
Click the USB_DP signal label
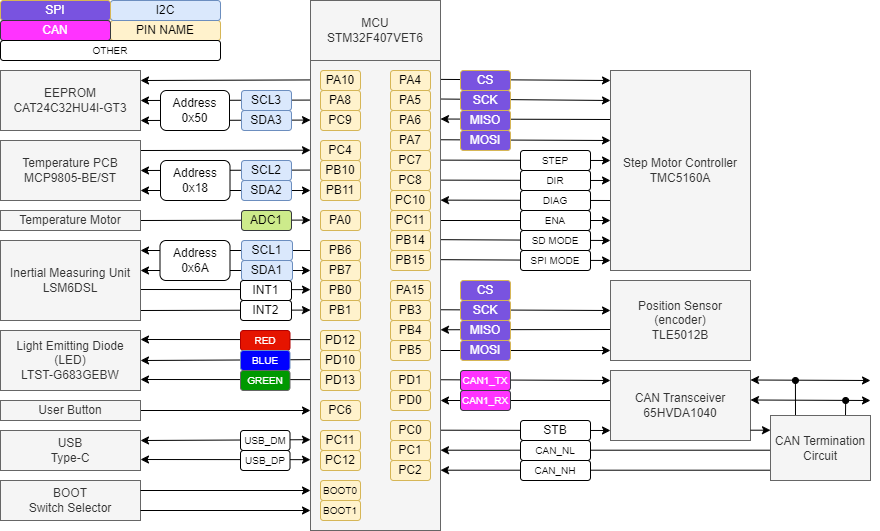[x=265, y=461]
